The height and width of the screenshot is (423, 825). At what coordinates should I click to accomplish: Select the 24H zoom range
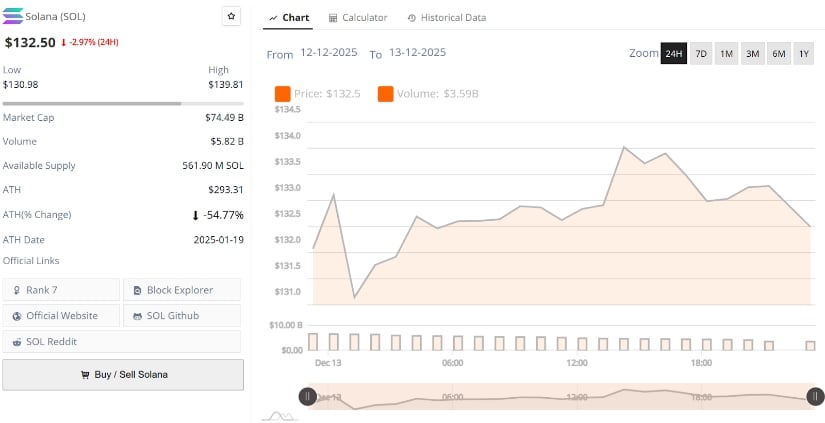click(x=674, y=54)
